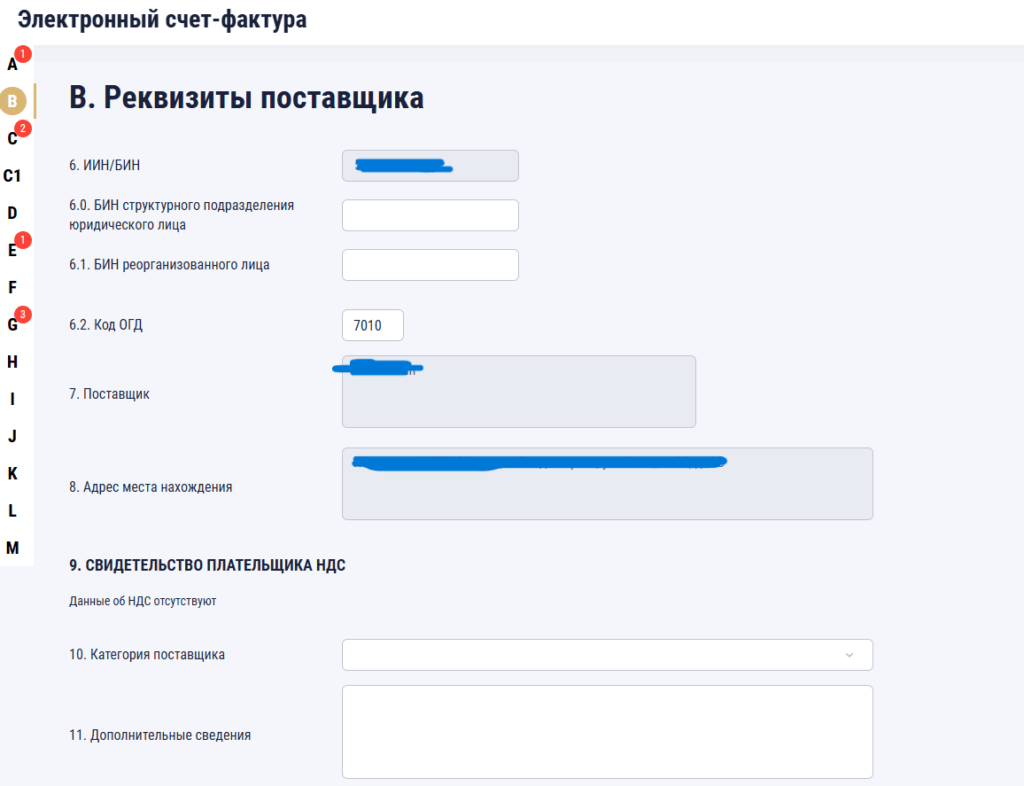Go to section H

tap(13, 361)
